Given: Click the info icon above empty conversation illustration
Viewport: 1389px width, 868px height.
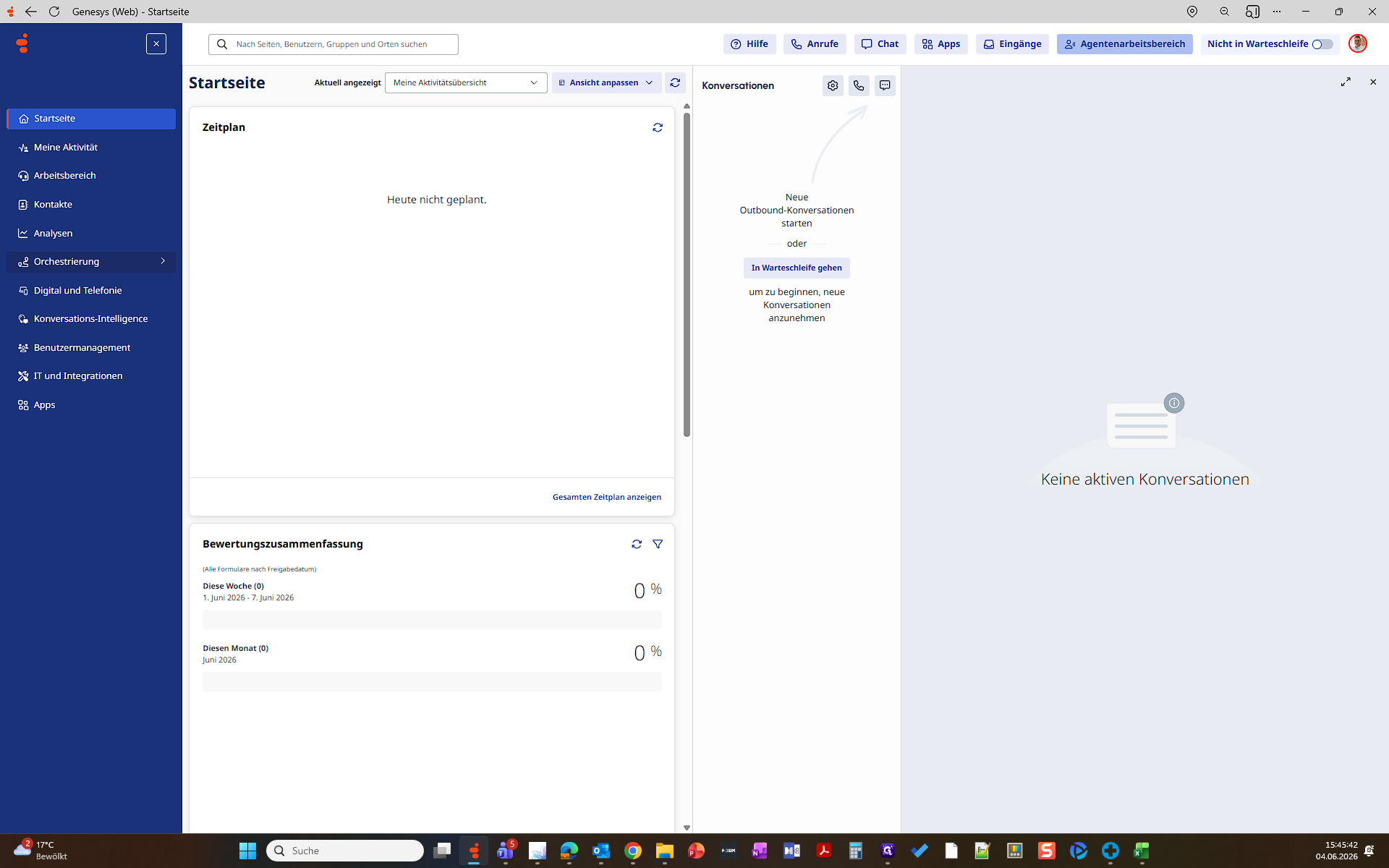Looking at the screenshot, I should (1174, 403).
